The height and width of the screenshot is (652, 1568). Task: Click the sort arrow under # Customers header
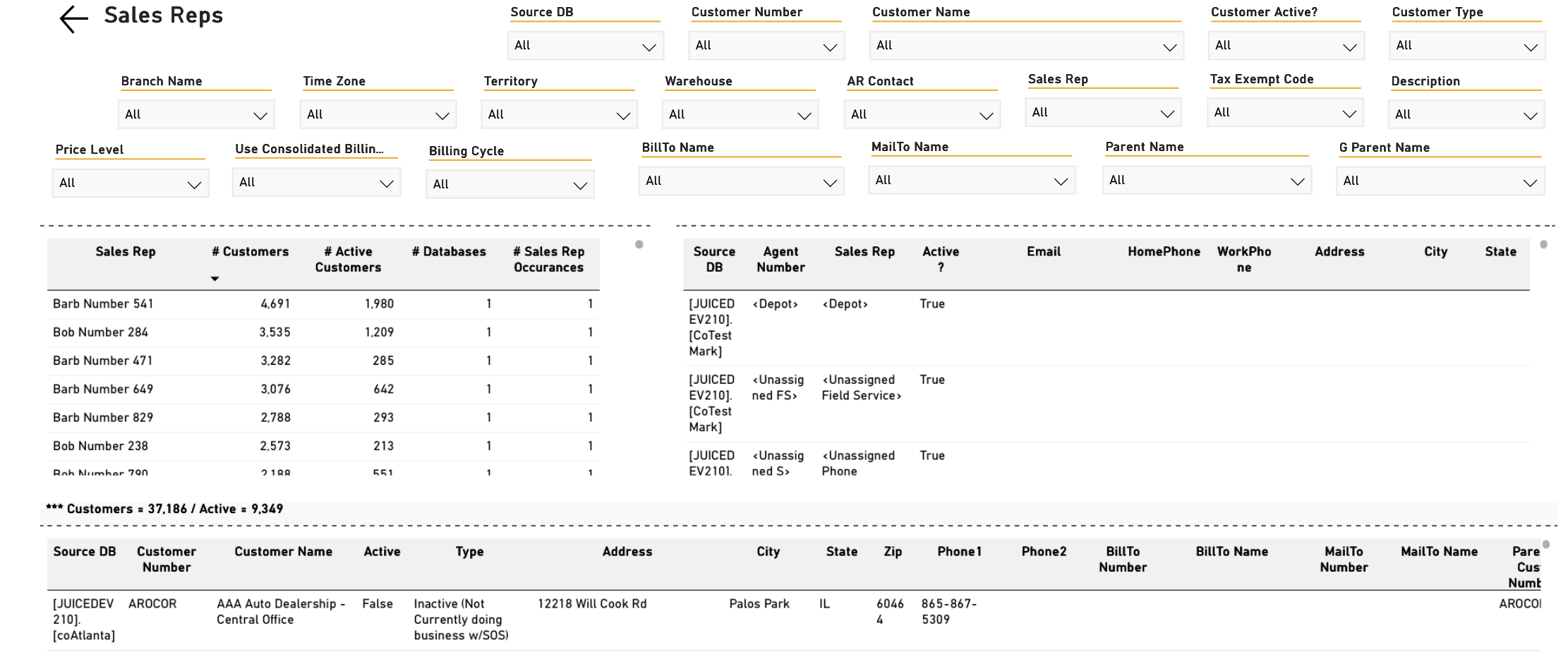pyautogui.click(x=215, y=279)
